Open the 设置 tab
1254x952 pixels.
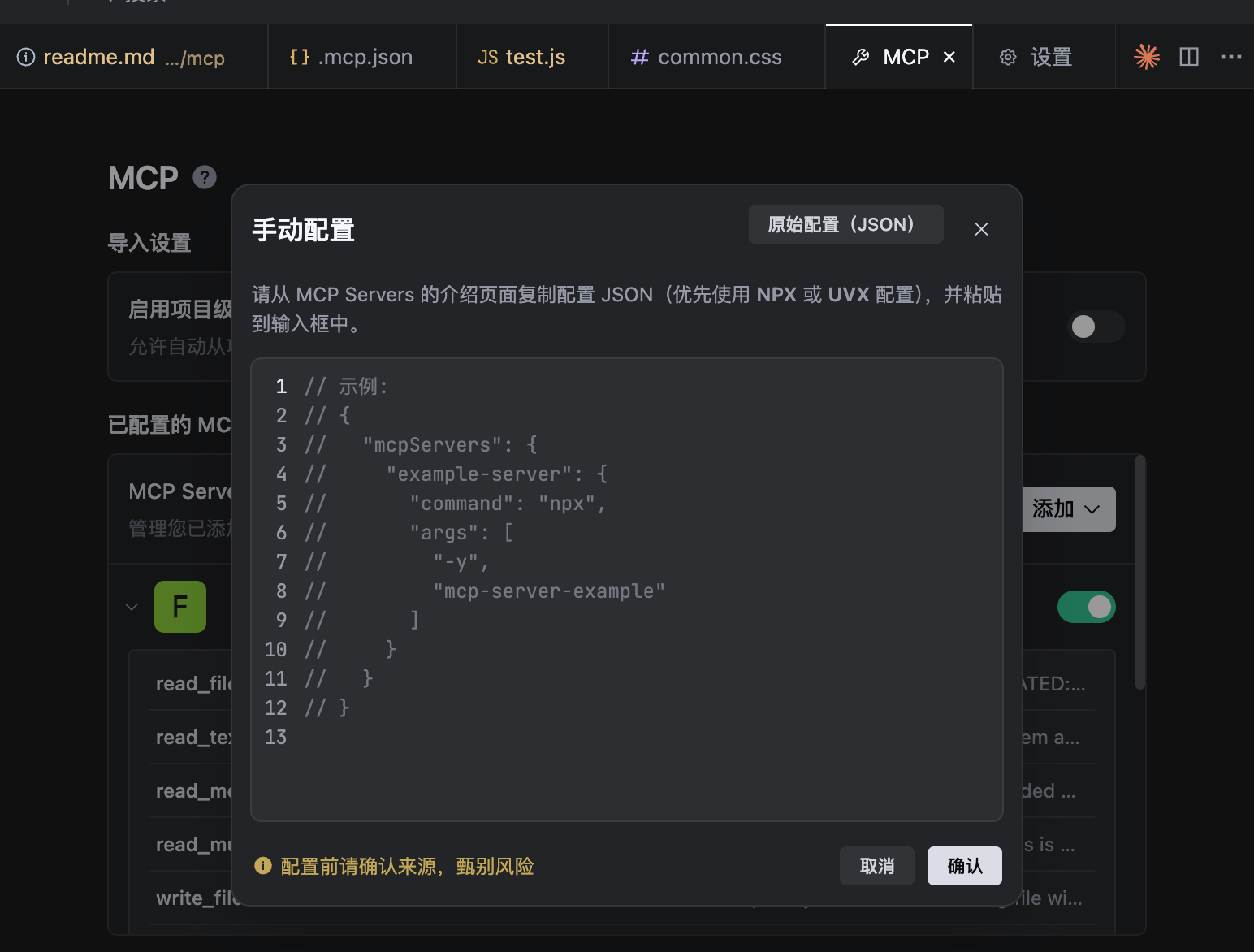click(x=1044, y=57)
